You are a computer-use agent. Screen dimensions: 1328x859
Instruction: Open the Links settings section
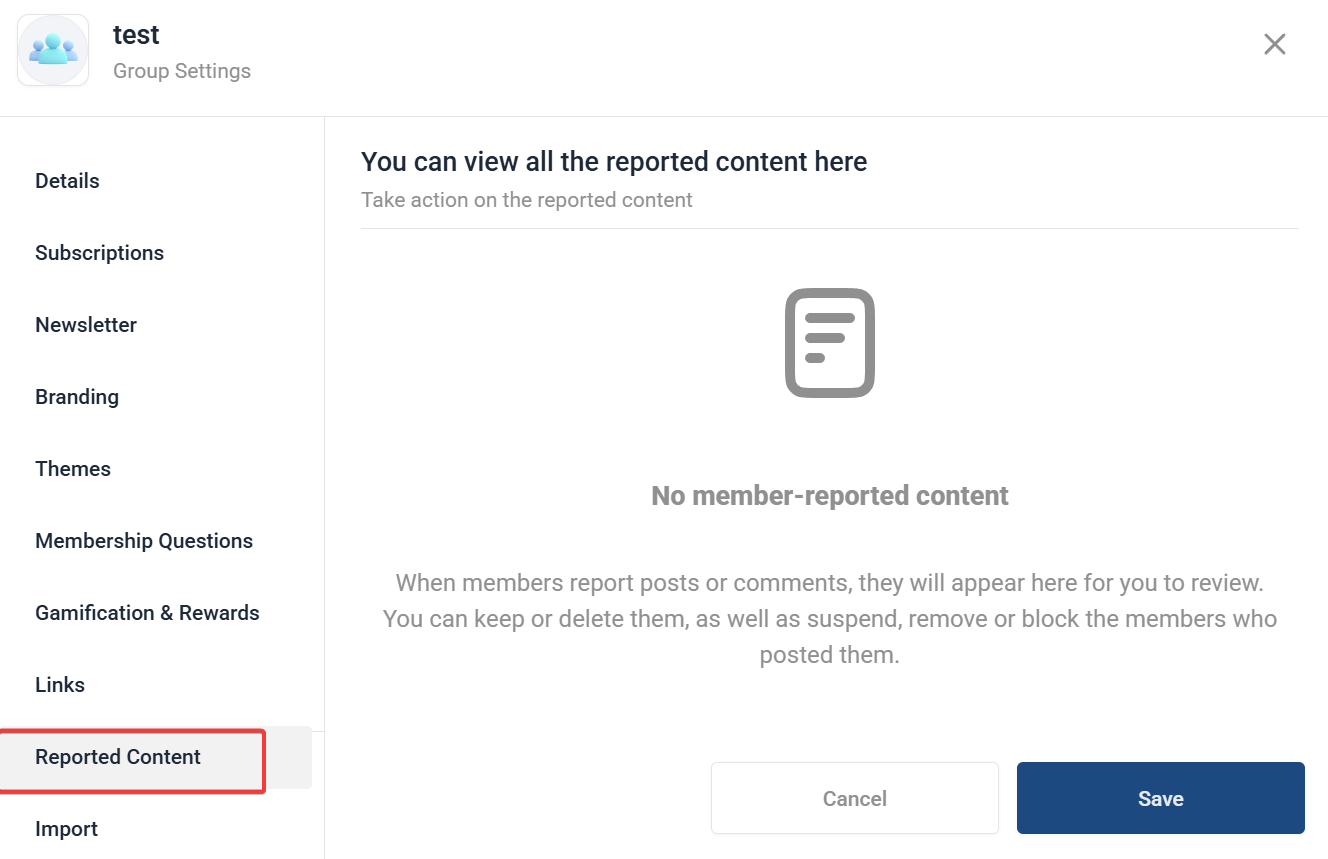(60, 685)
